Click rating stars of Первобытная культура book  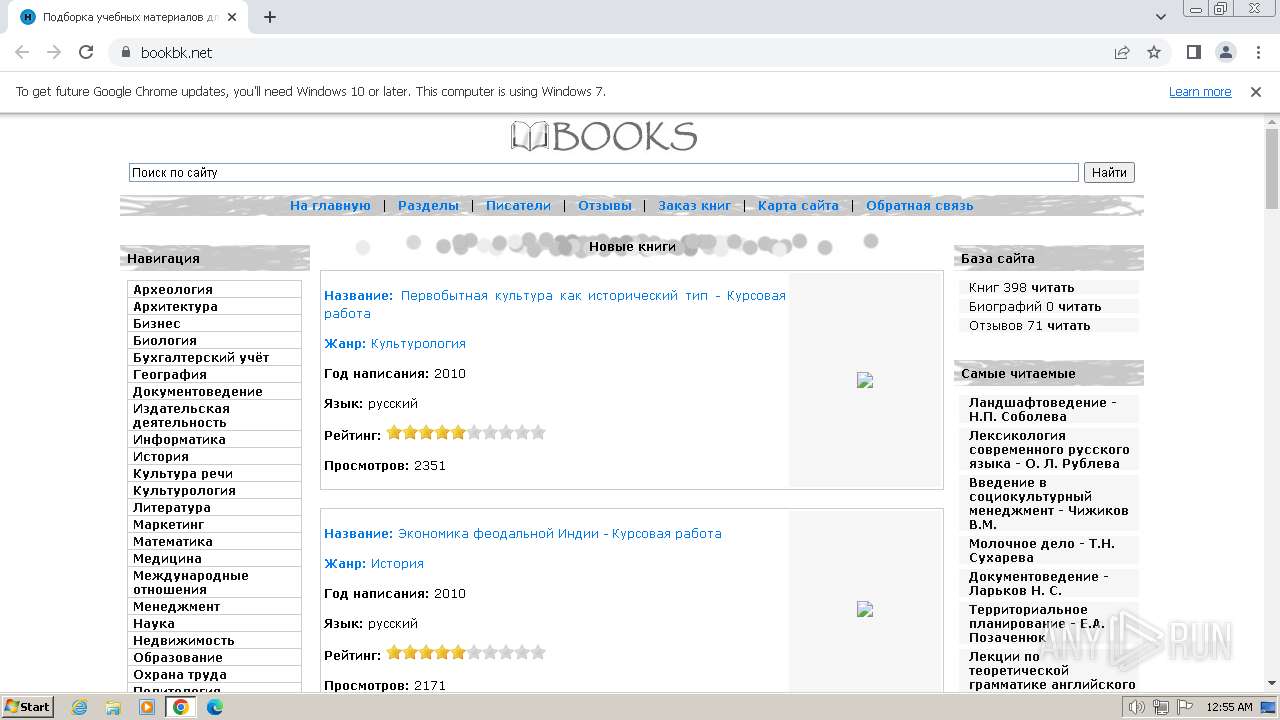(466, 433)
